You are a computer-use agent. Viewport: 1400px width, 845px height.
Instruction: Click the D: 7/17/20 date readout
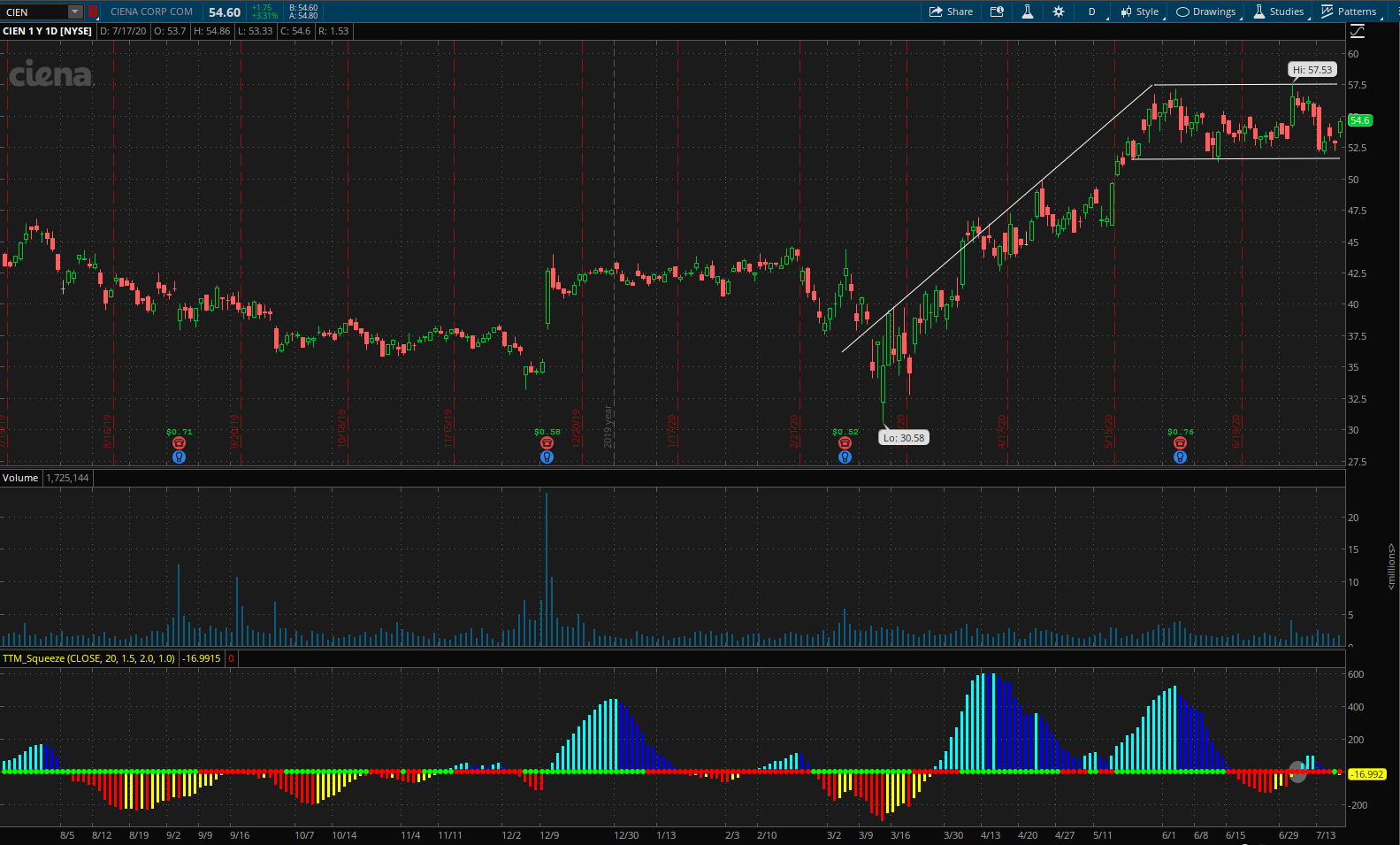(123, 31)
